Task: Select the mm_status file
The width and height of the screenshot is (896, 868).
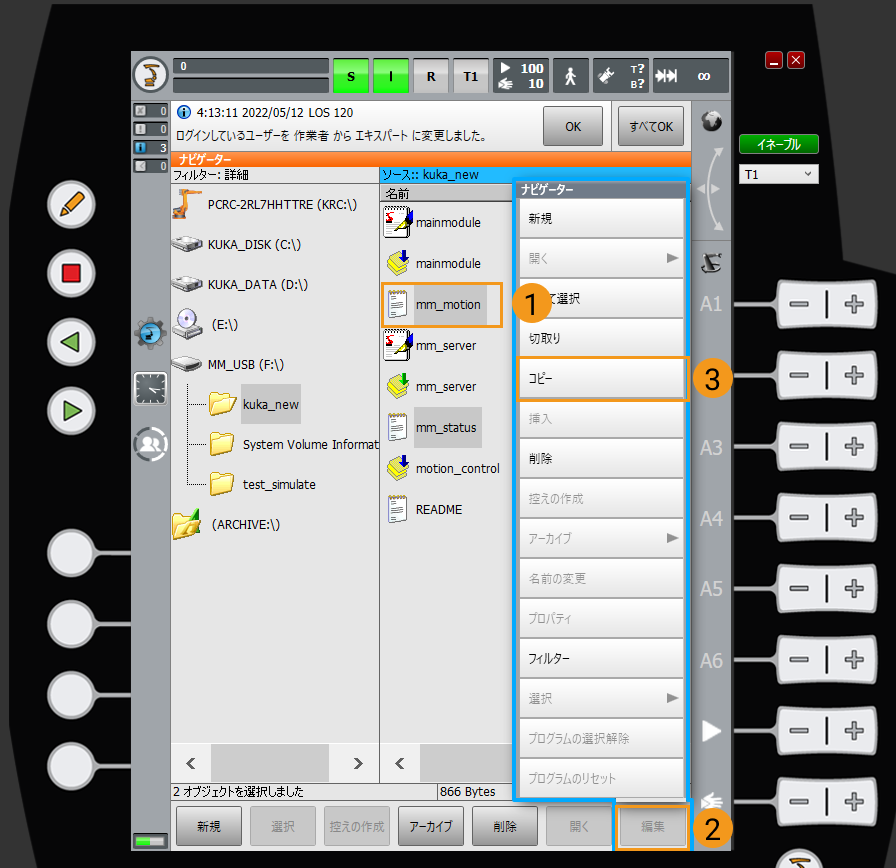Action: click(x=433, y=427)
